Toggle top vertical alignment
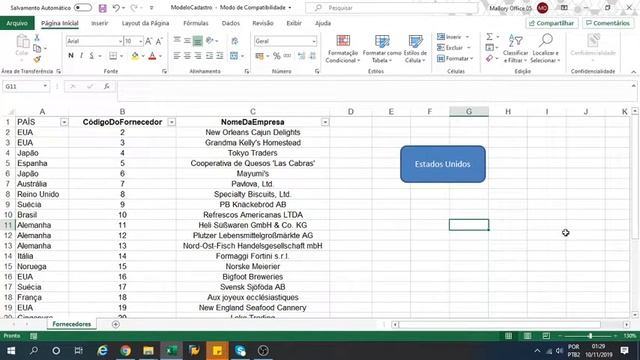Viewport: 640px width, 360px height. (177, 41)
